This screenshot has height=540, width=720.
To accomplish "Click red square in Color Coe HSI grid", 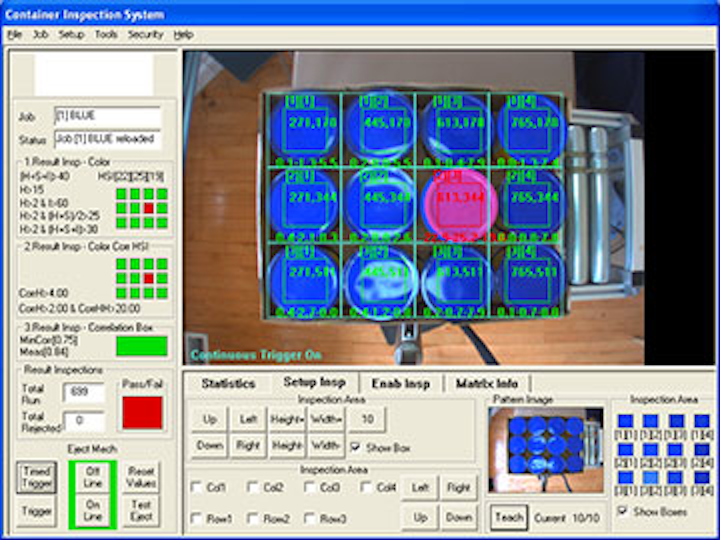I will click(148, 278).
